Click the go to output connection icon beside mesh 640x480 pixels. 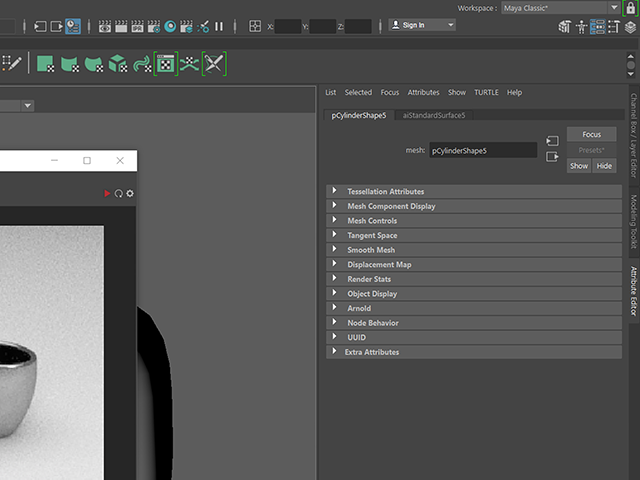pyautogui.click(x=552, y=157)
